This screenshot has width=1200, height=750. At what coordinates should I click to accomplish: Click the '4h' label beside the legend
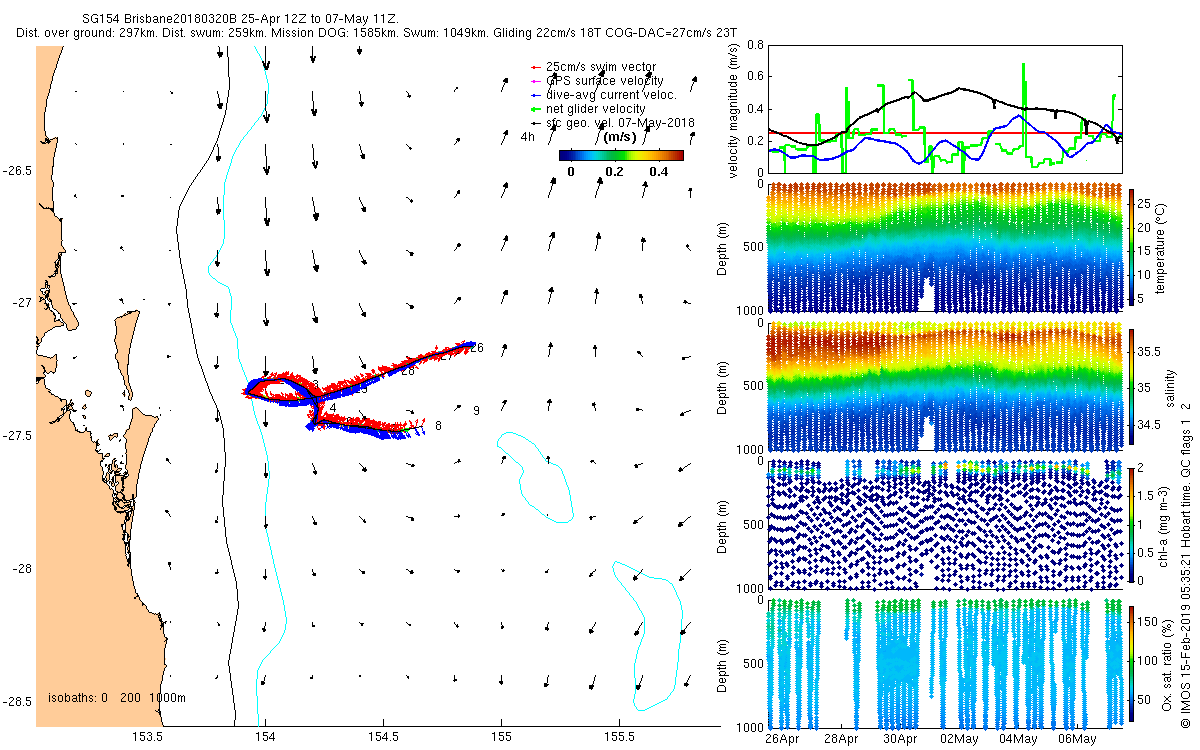click(x=528, y=137)
